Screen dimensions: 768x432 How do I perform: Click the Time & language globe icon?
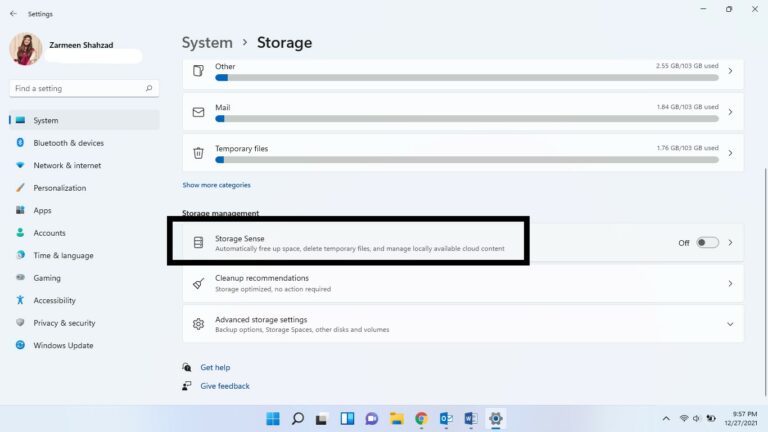[x=20, y=255]
